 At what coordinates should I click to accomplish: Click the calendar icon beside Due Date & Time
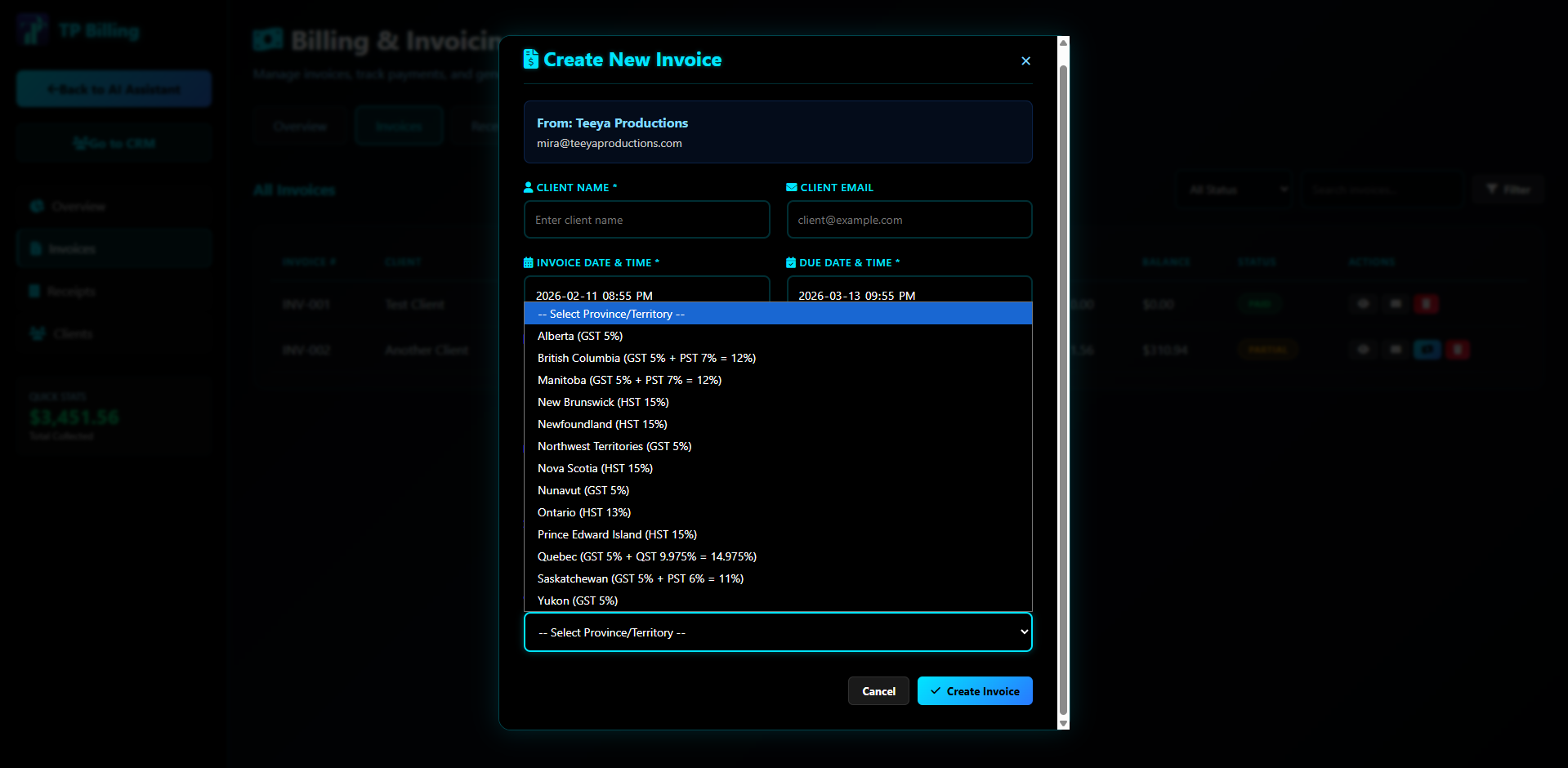[x=791, y=263]
